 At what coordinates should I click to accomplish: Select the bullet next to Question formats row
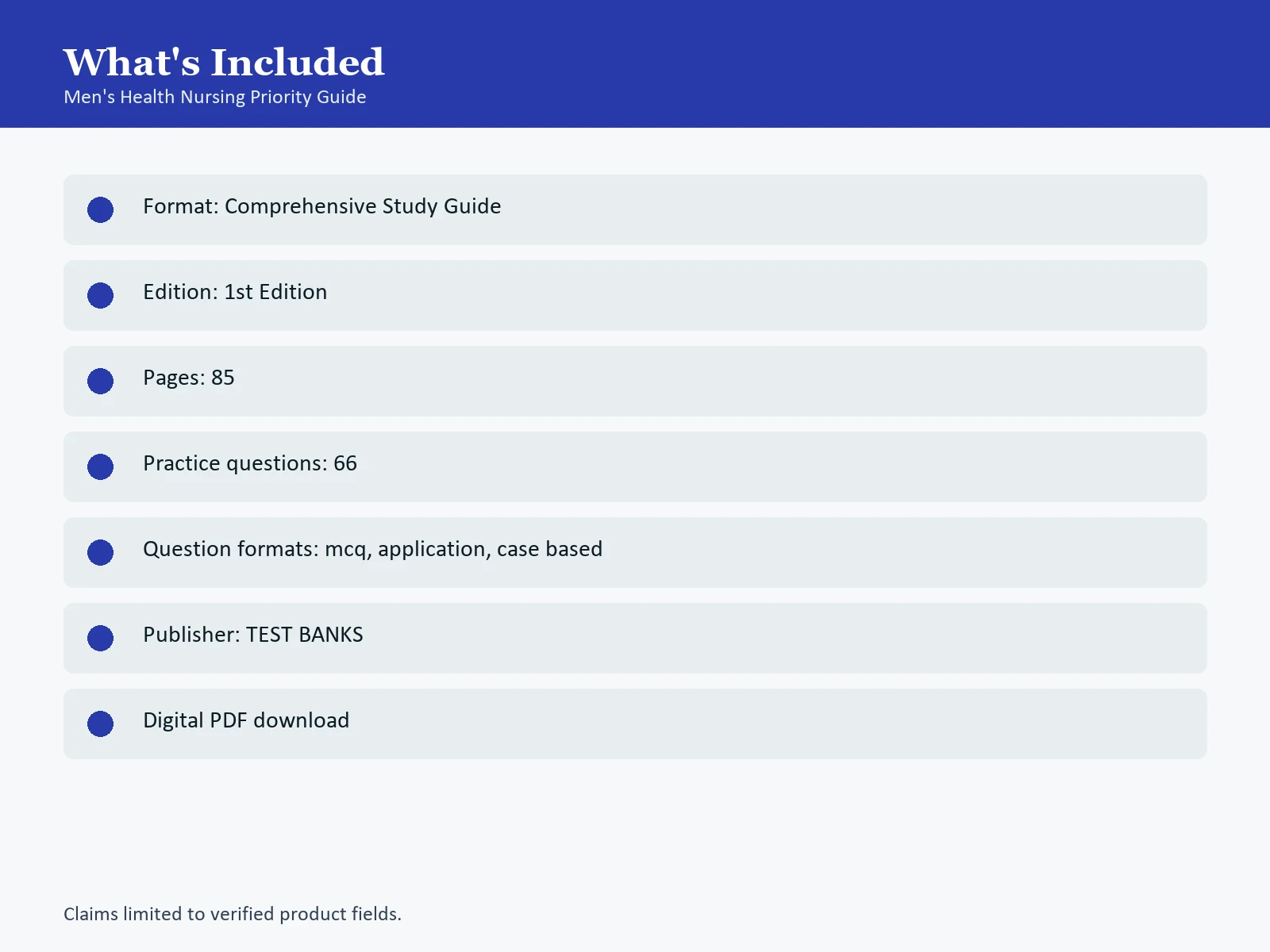pyautogui.click(x=100, y=552)
